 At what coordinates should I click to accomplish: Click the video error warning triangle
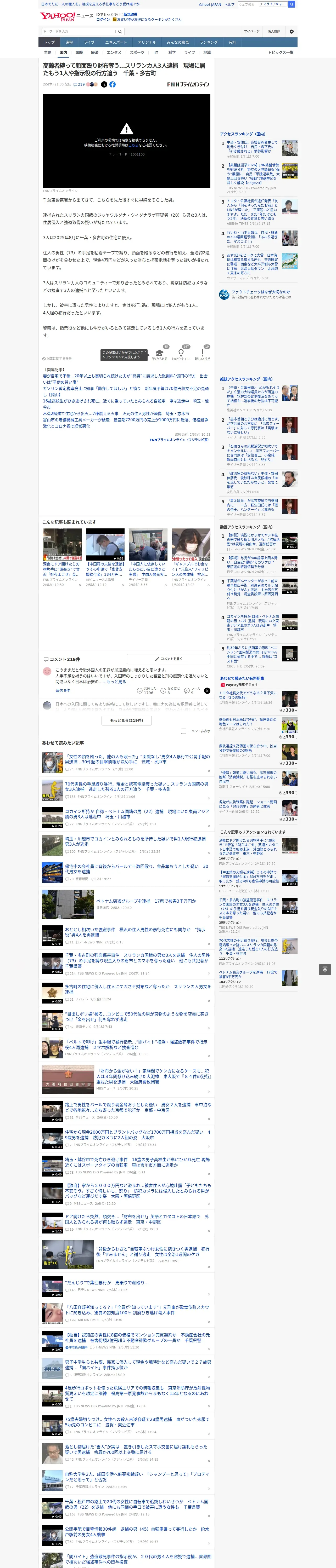126,129
